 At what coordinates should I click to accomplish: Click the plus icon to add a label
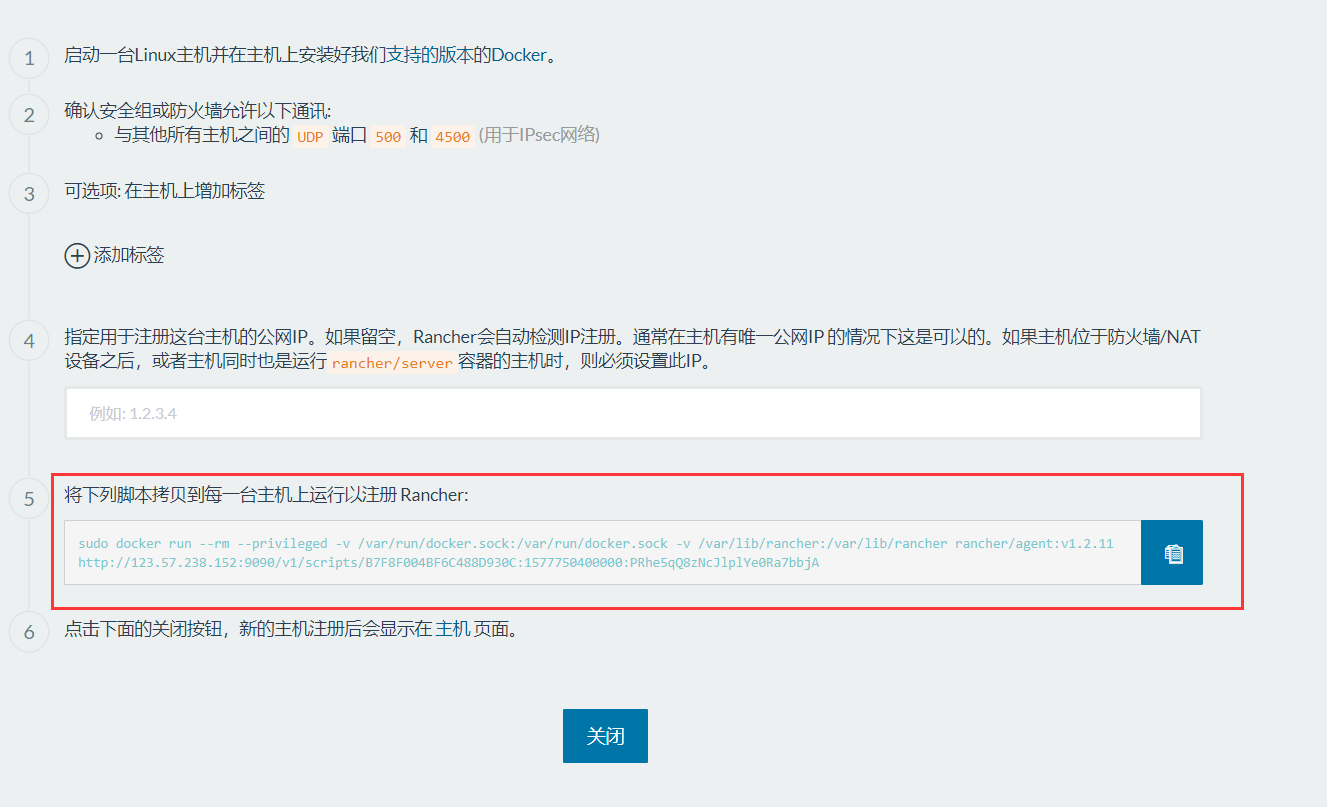tap(77, 256)
